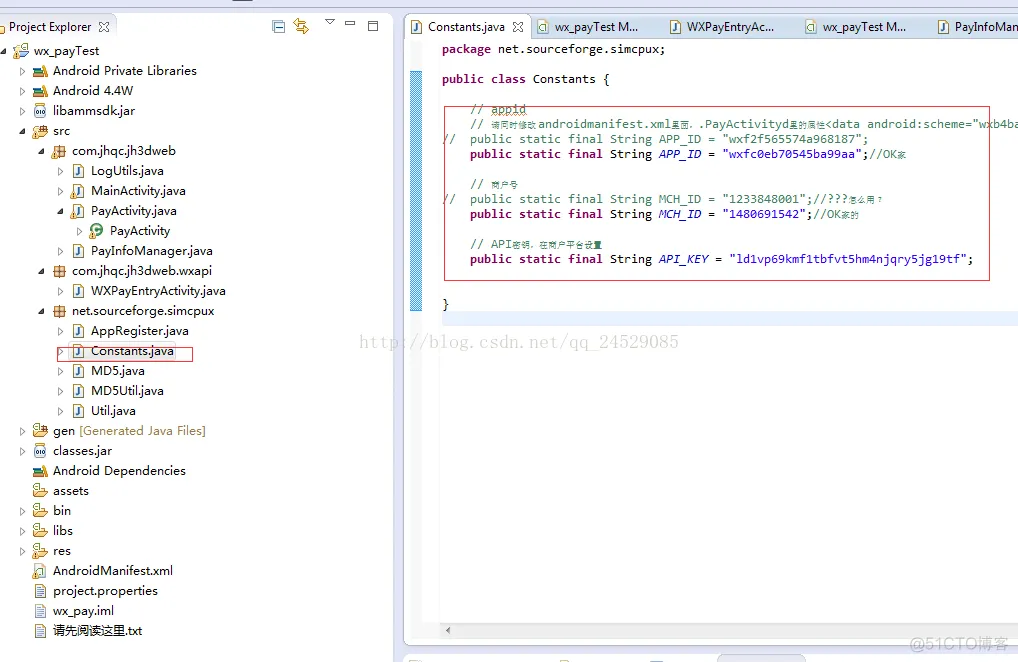
Task: Click the bin folder icon
Action: pyautogui.click(x=40, y=511)
